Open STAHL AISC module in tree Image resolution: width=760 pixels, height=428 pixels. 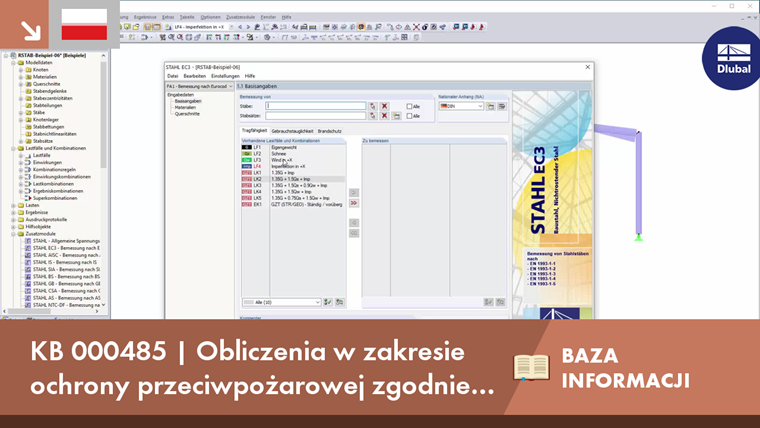66,255
